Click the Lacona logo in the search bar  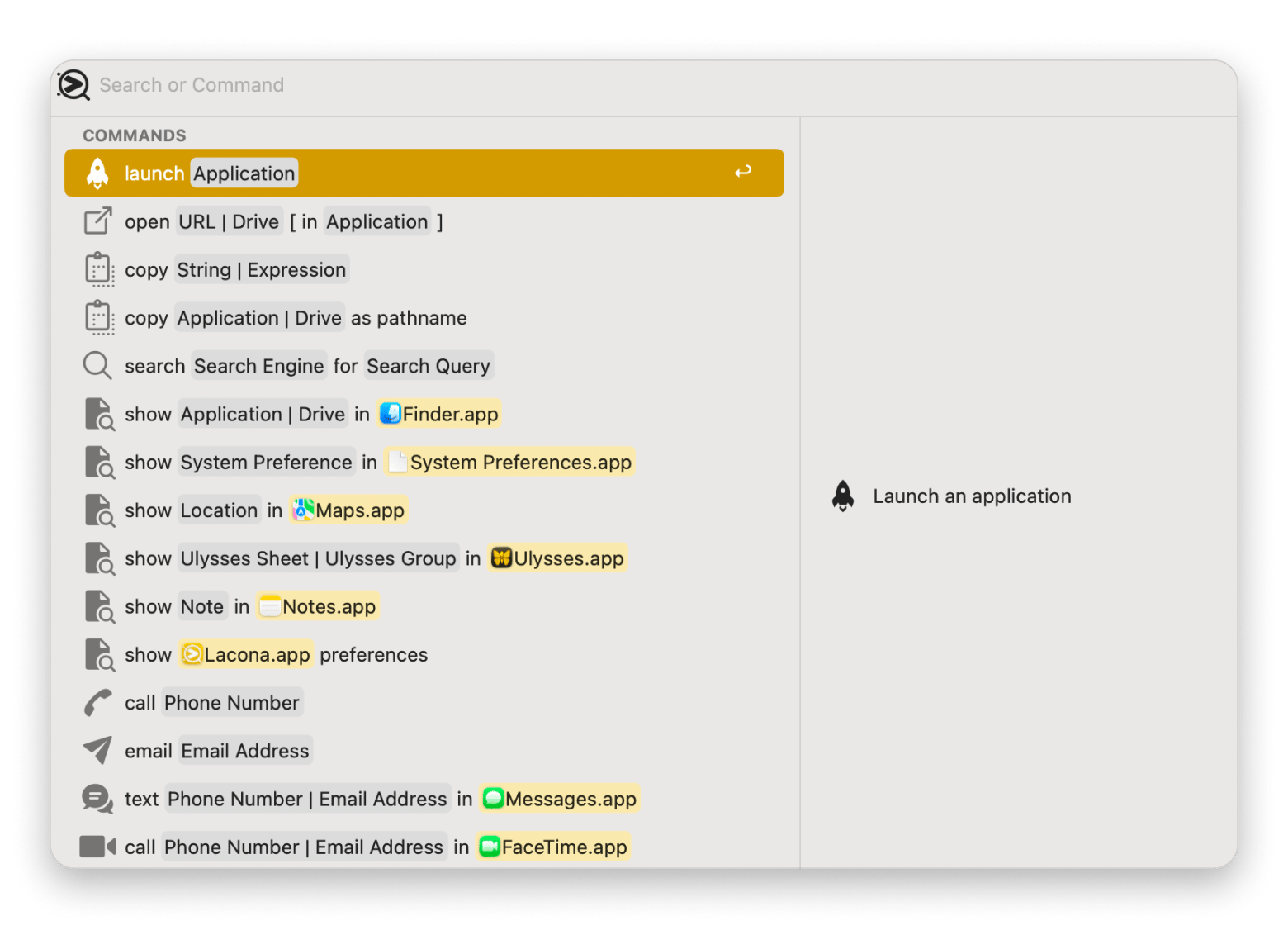click(x=73, y=85)
